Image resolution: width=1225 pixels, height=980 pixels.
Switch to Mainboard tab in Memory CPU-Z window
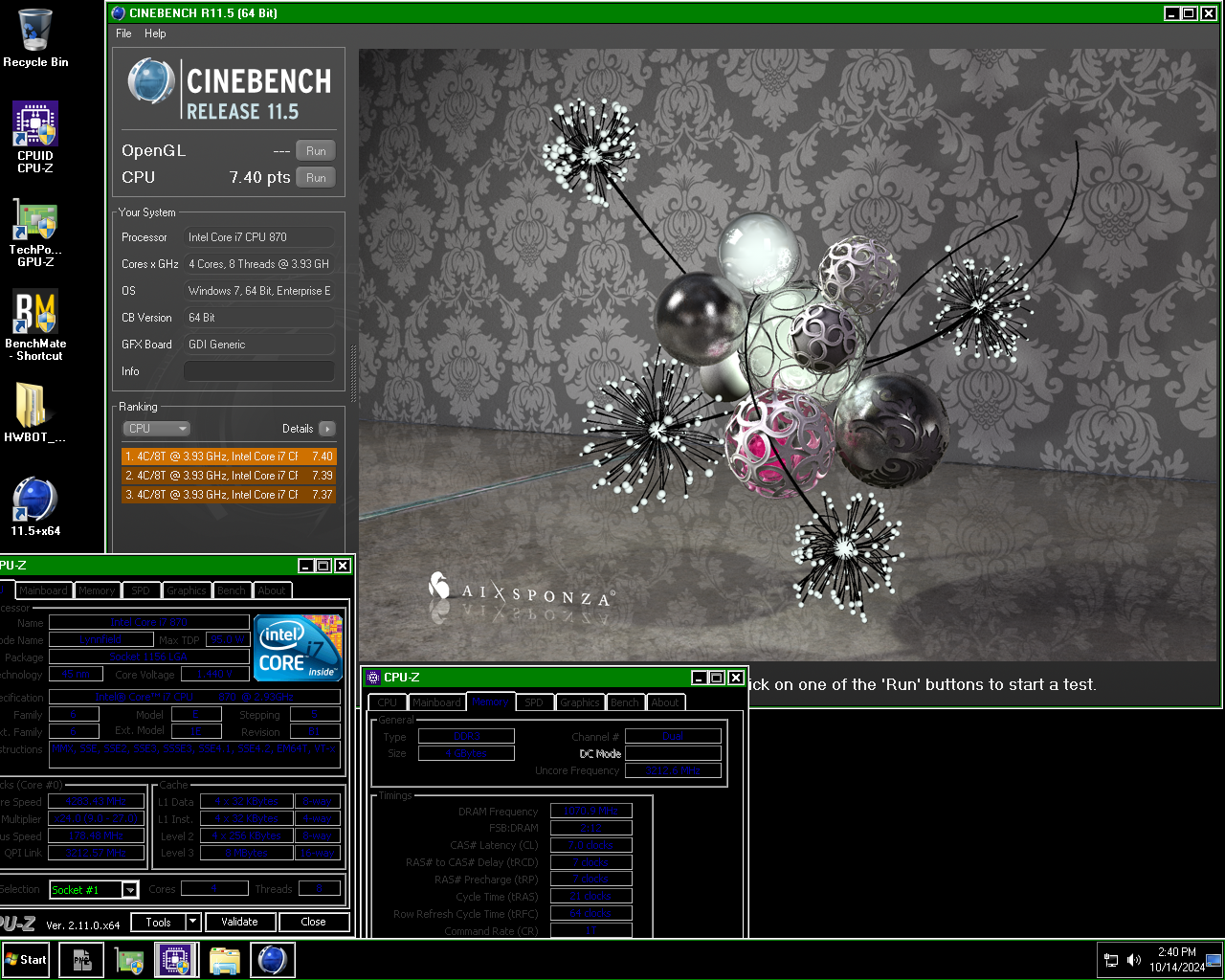tap(436, 702)
